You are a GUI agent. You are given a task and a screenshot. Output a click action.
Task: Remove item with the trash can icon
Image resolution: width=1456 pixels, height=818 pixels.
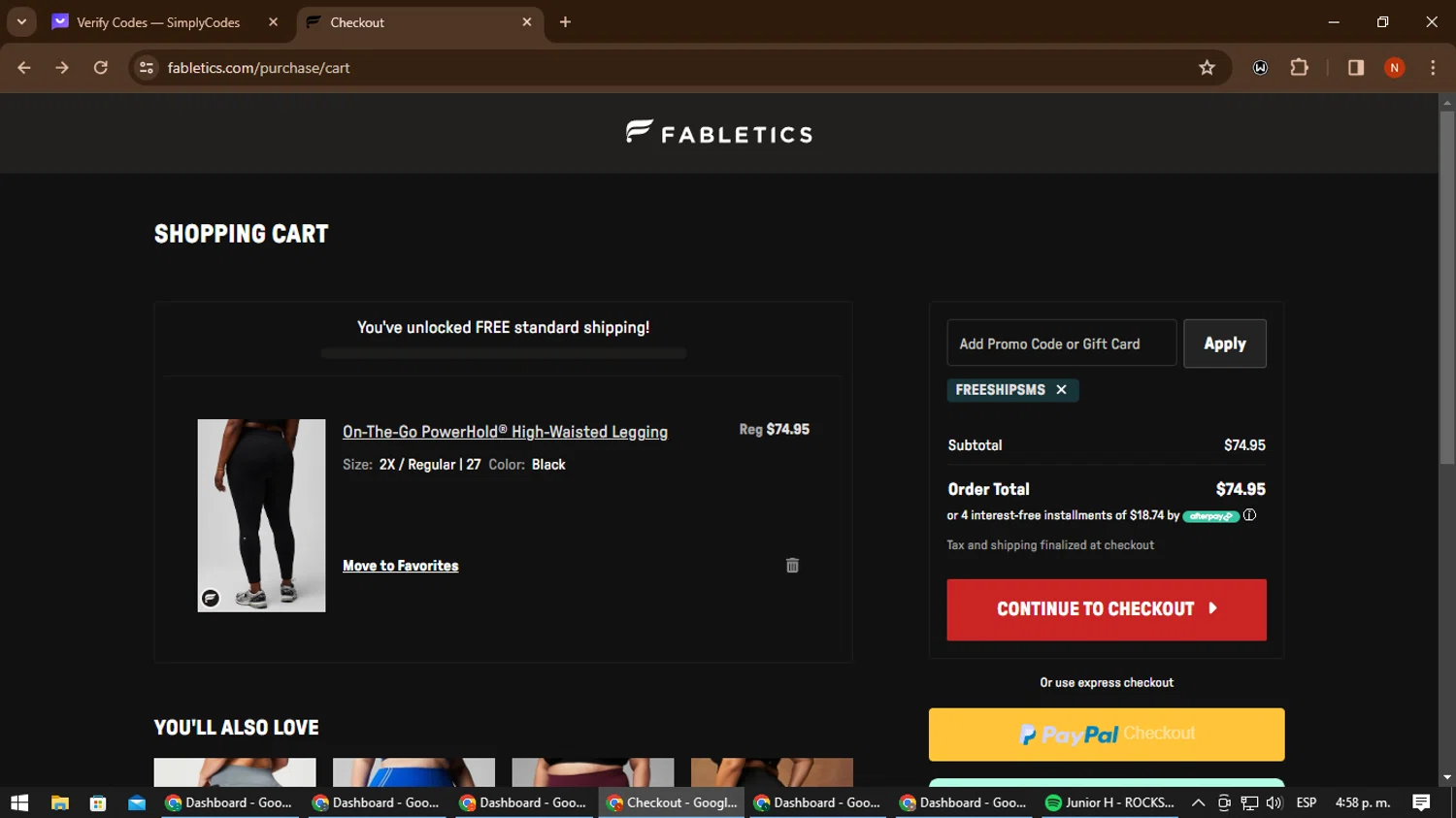click(x=792, y=566)
